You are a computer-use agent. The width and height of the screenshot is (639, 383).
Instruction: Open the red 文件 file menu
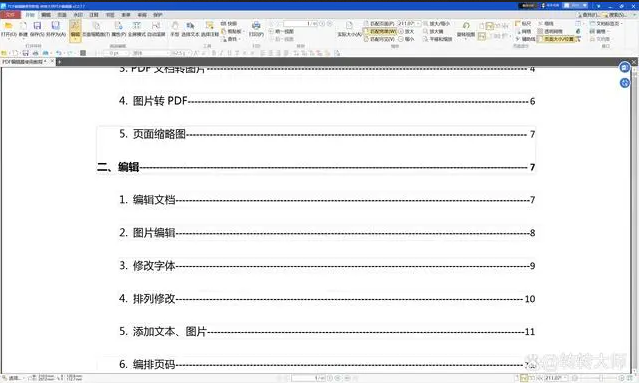(x=10, y=15)
